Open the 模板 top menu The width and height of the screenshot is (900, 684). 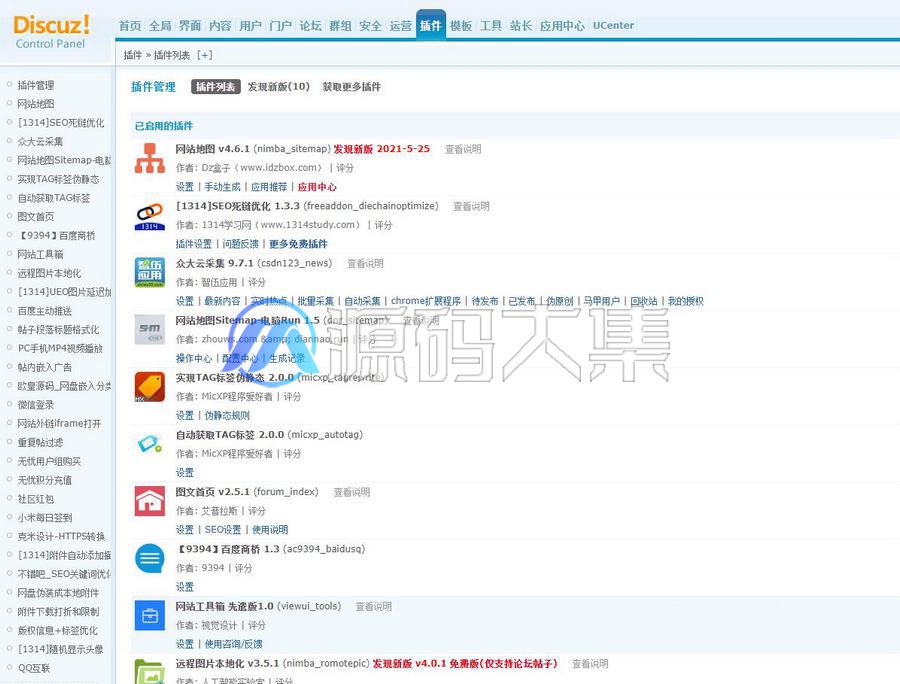pos(461,26)
